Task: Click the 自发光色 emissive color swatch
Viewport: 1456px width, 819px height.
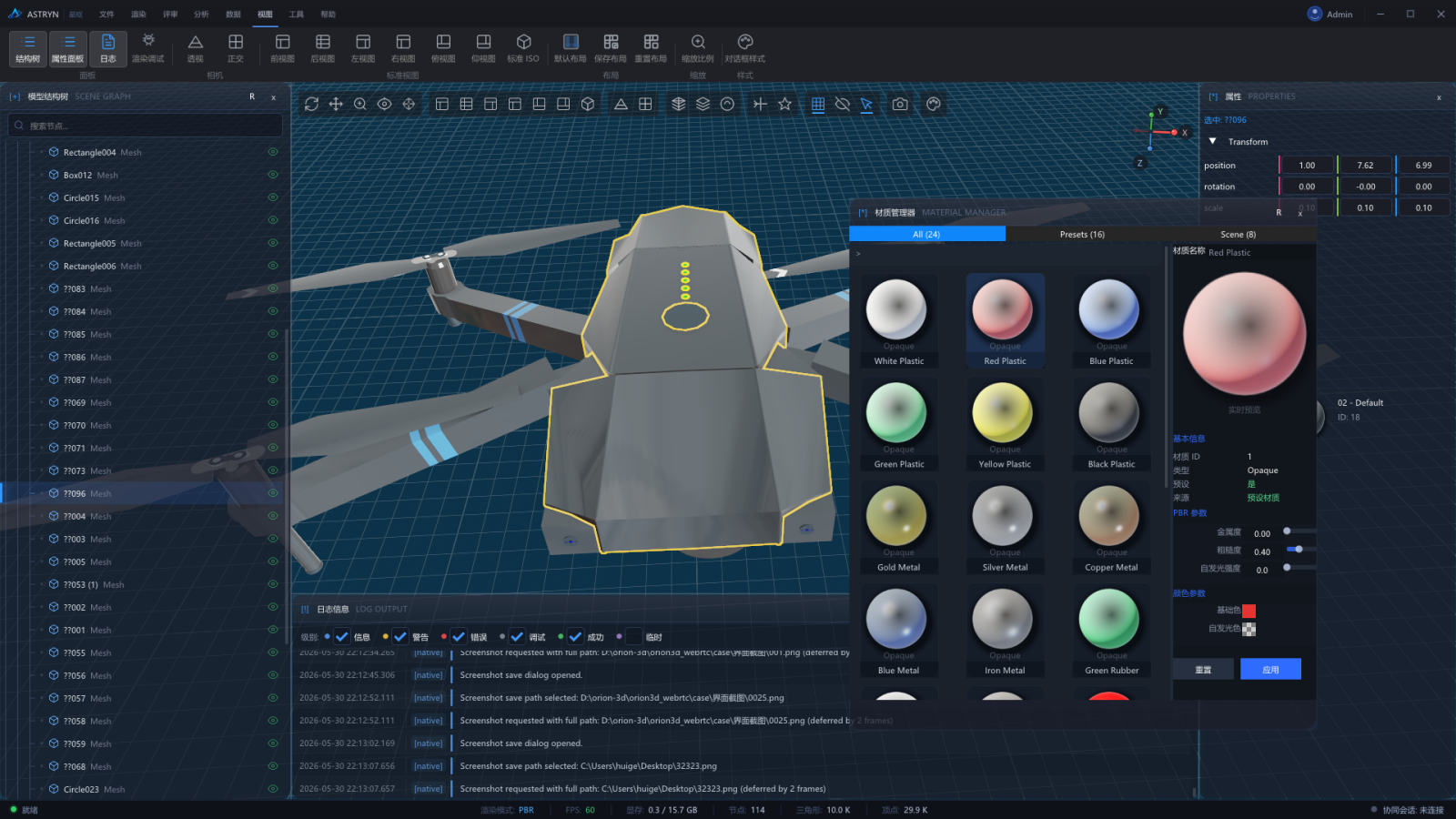Action: 1249,629
